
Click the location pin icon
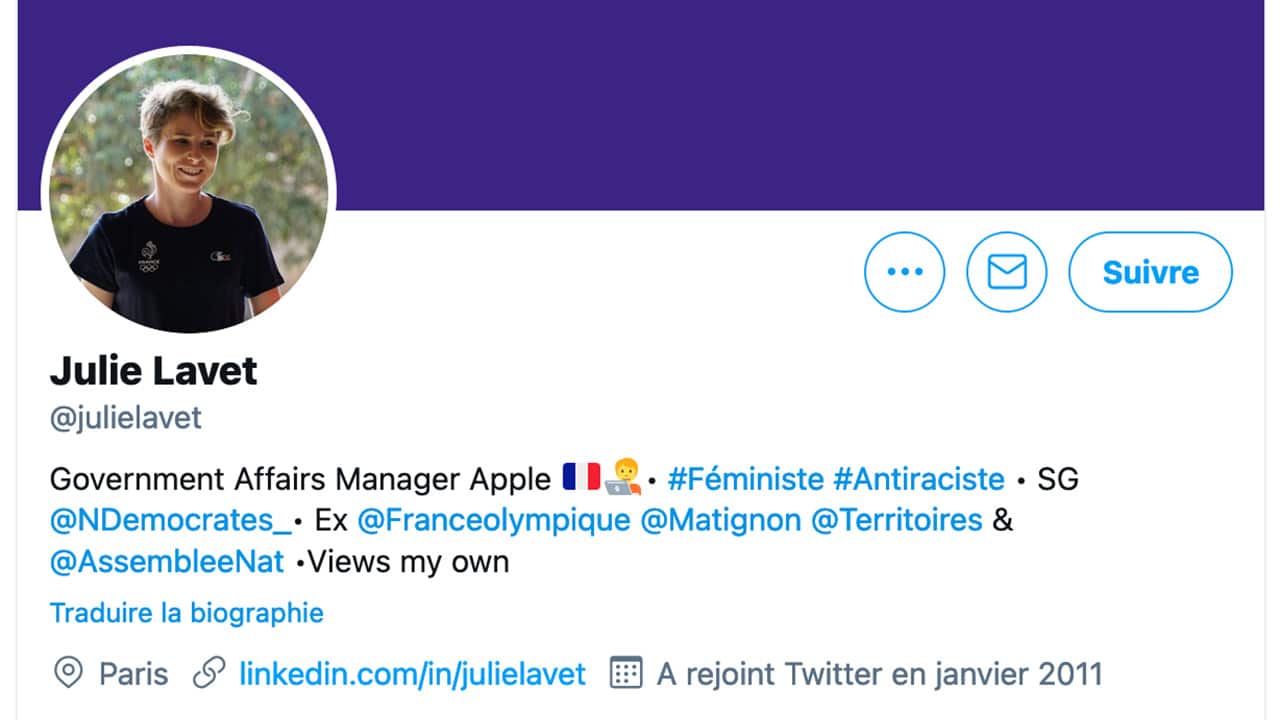tap(67, 674)
